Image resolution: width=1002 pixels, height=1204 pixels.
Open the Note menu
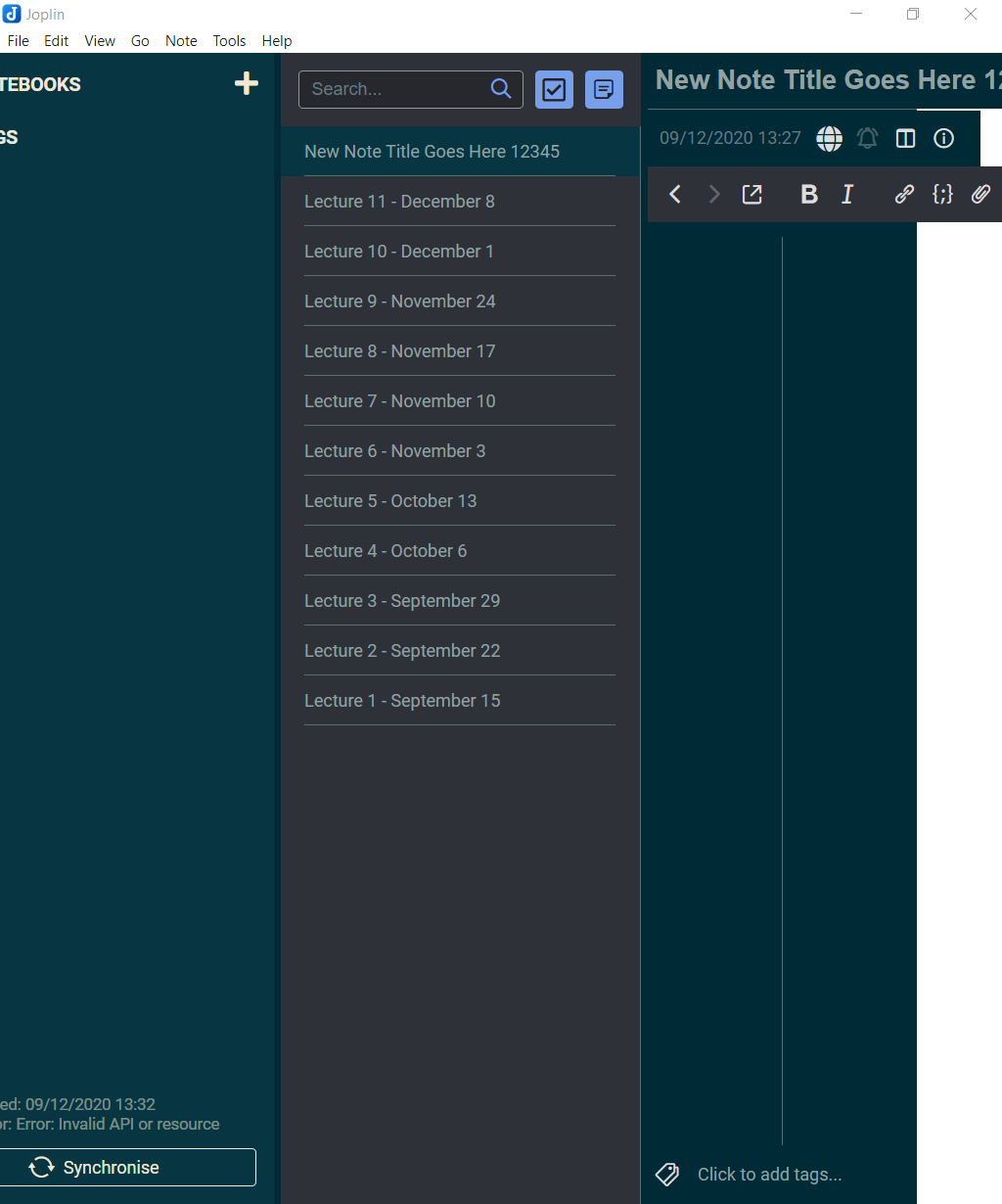tap(181, 41)
